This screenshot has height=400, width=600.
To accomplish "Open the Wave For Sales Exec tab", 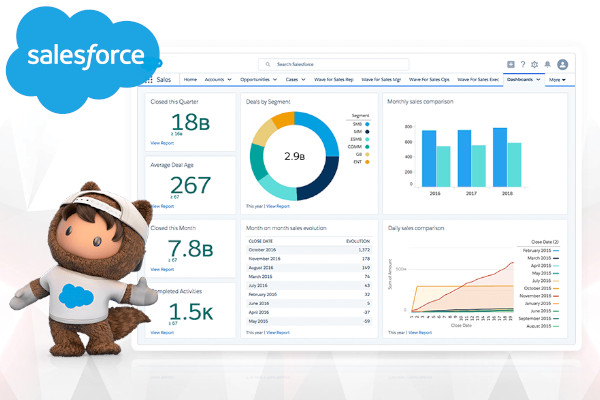I will click(x=478, y=80).
